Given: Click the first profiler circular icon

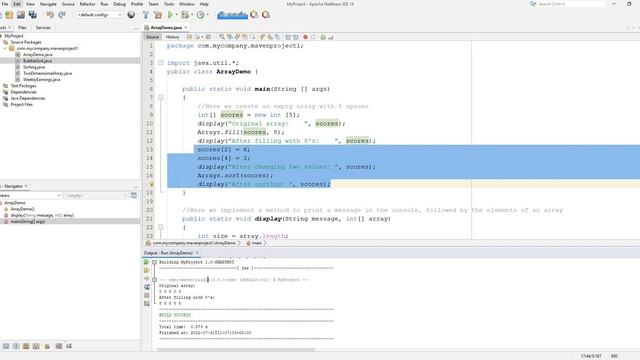Looking at the screenshot, I should [254, 15].
